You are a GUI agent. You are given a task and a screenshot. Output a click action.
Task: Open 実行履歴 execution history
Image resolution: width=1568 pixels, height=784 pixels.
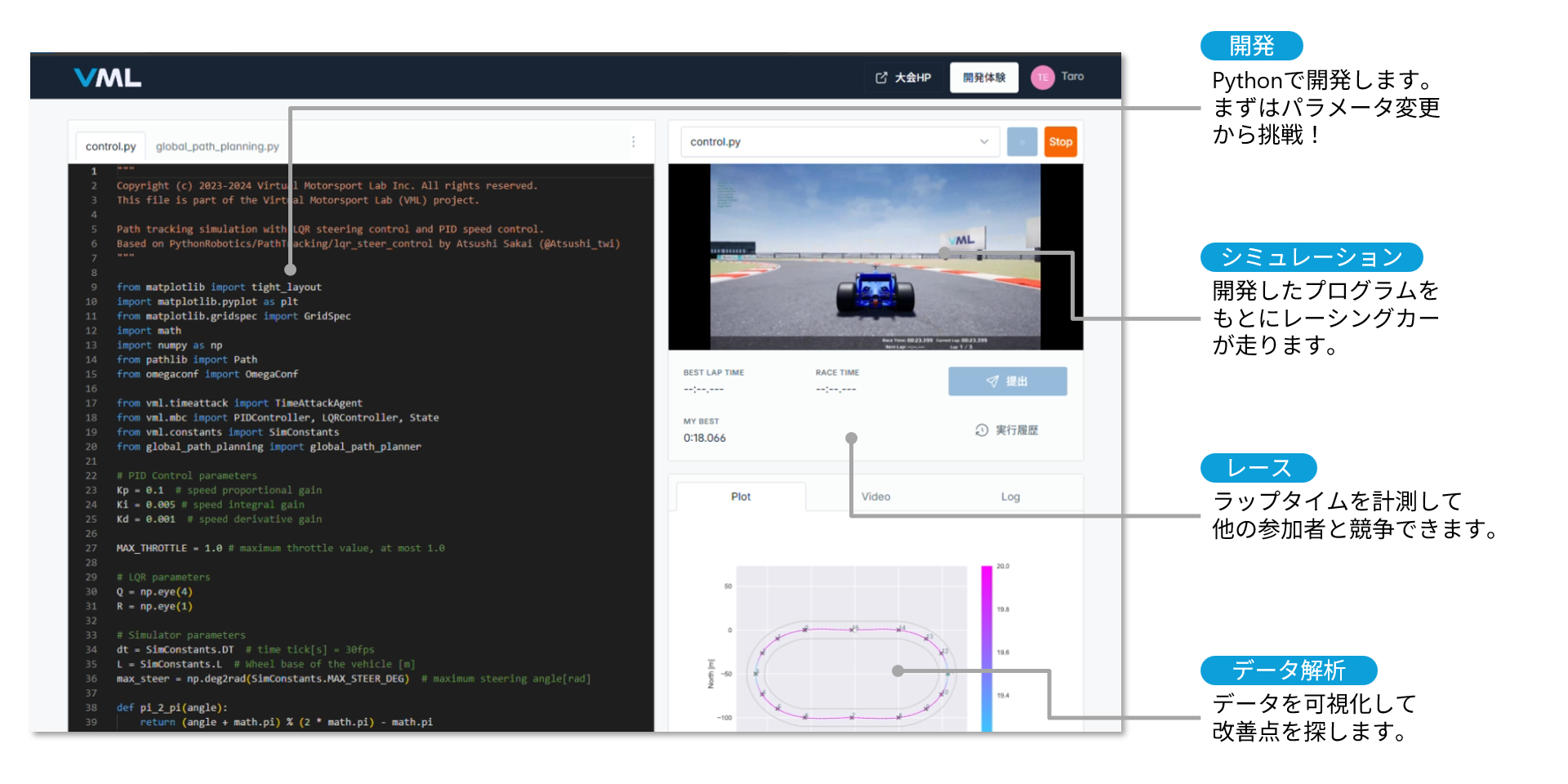click(x=1007, y=430)
